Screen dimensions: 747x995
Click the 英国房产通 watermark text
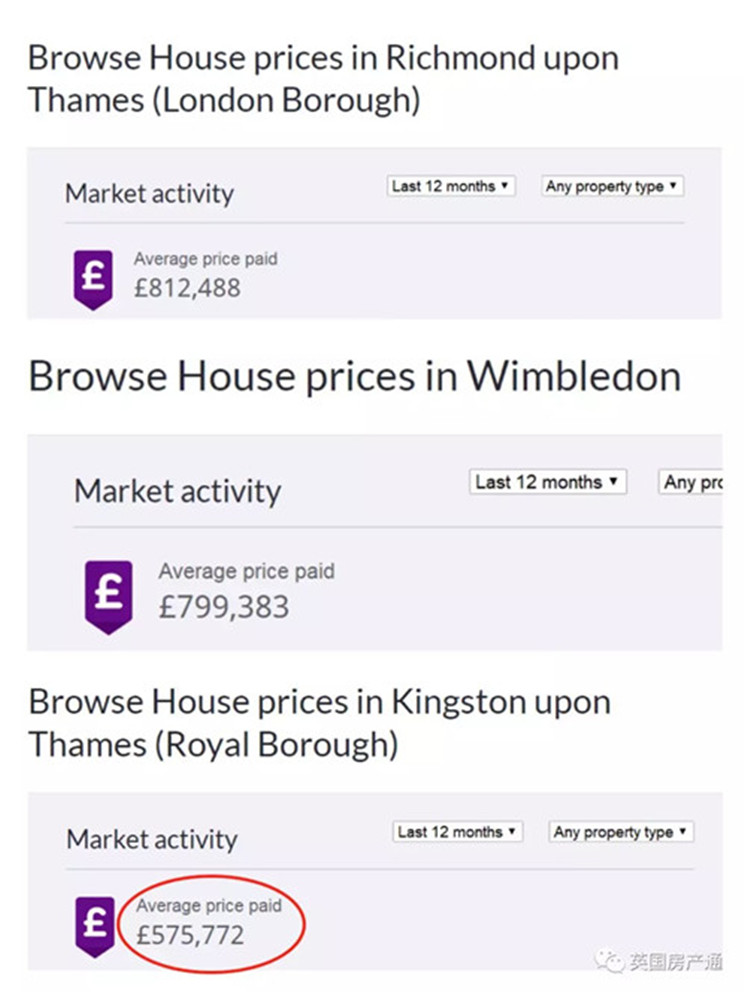(x=675, y=962)
